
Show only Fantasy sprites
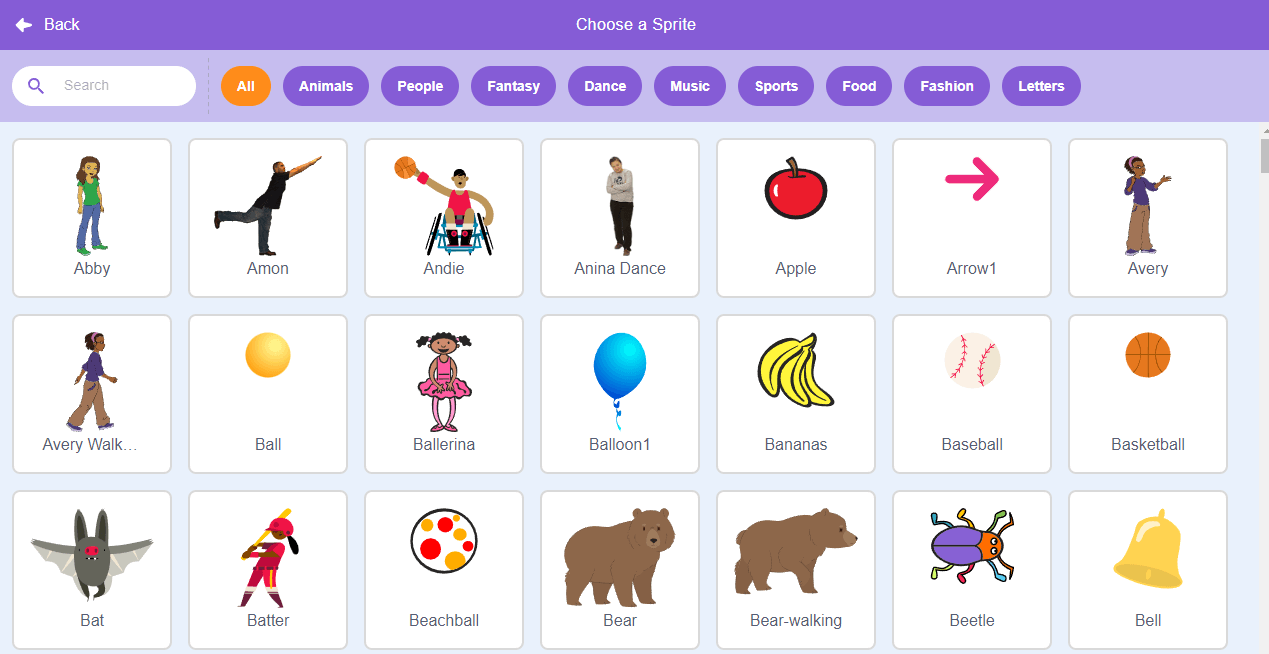tap(513, 86)
